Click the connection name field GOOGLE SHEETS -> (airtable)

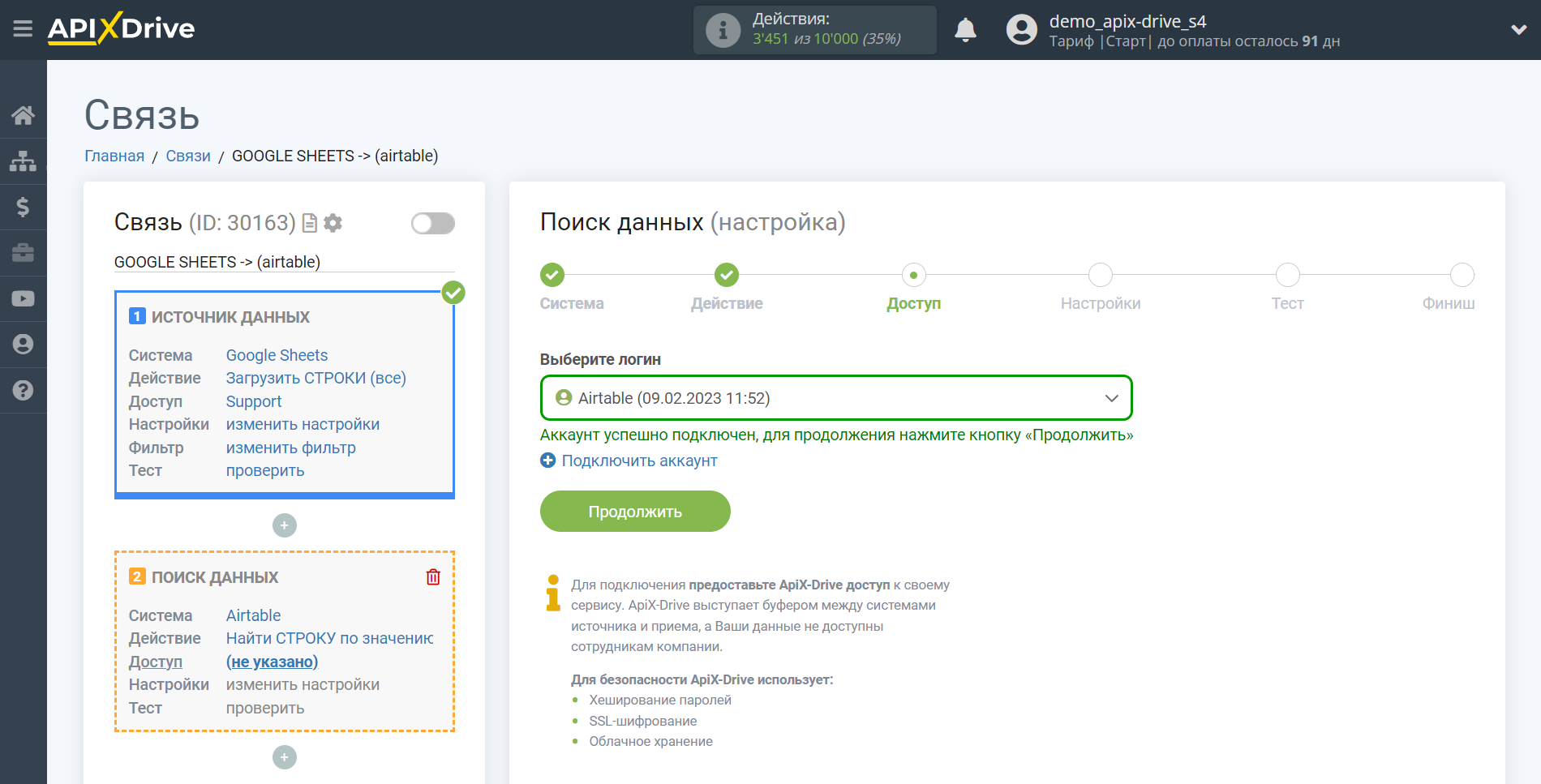[x=284, y=262]
